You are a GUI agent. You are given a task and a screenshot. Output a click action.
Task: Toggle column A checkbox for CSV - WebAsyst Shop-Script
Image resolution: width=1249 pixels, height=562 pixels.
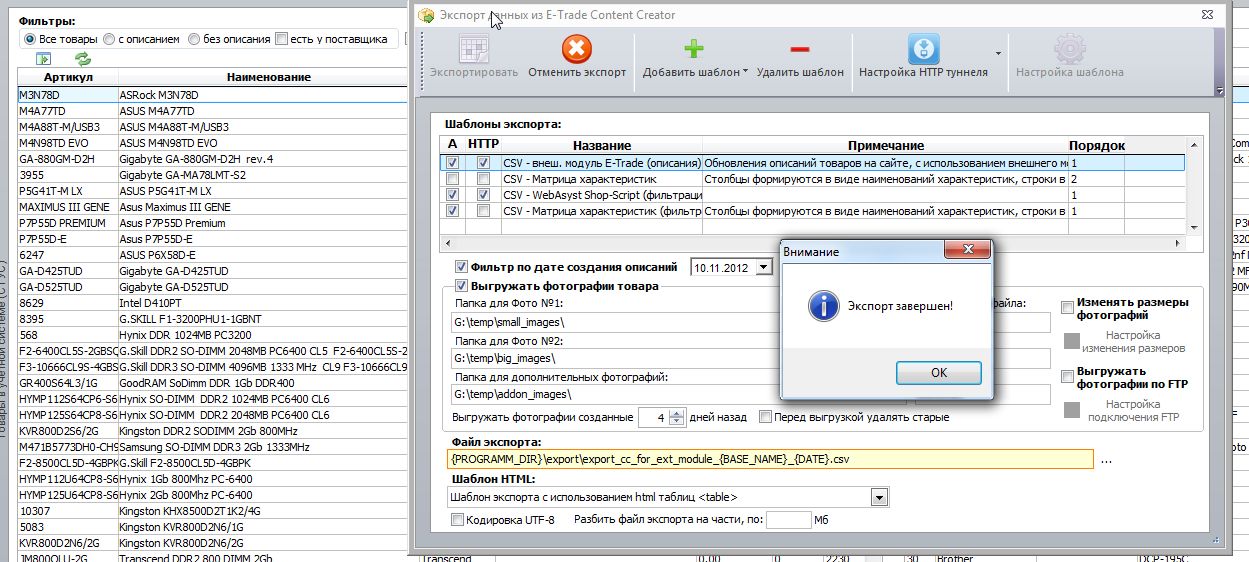coord(453,195)
